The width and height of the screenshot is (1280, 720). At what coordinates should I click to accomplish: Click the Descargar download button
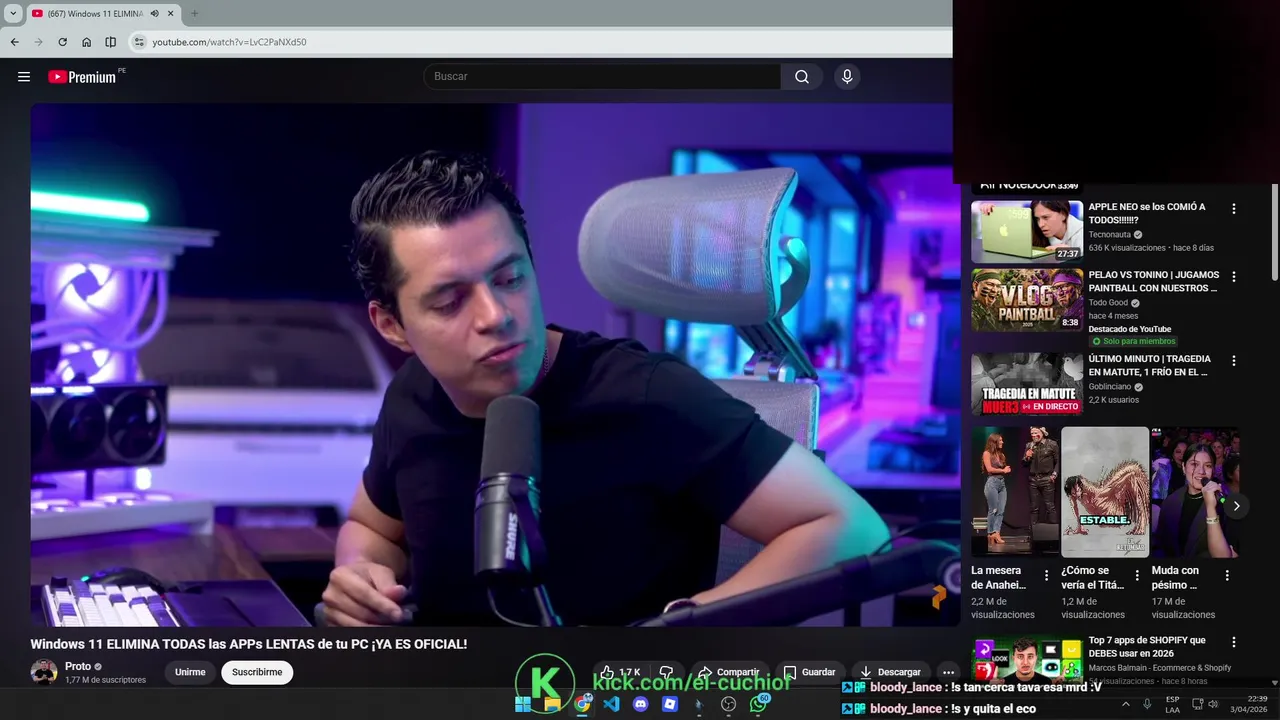pos(890,672)
